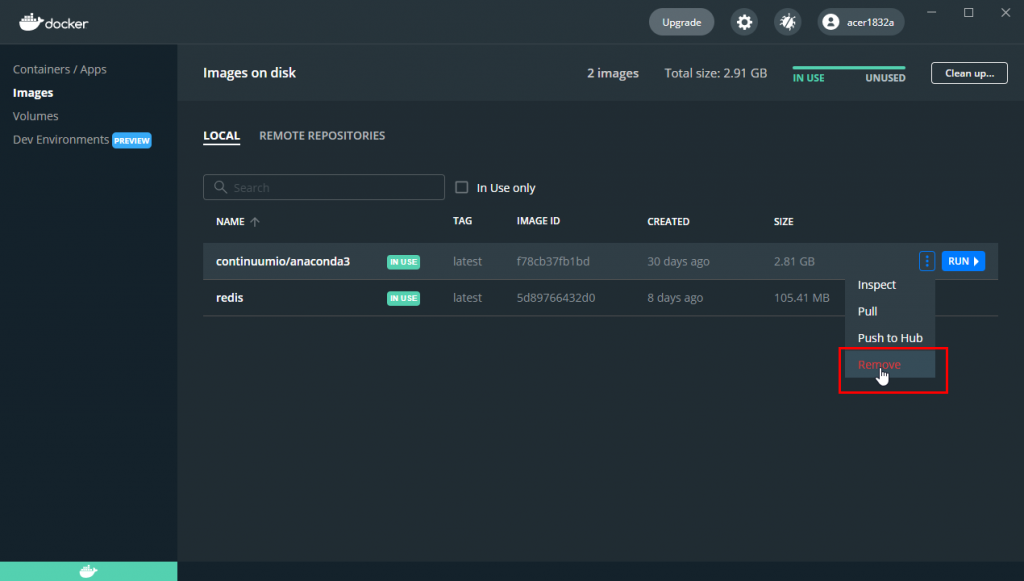Open three-dot menu for continuumio/anaconda3
The image size is (1024, 581).
[927, 261]
